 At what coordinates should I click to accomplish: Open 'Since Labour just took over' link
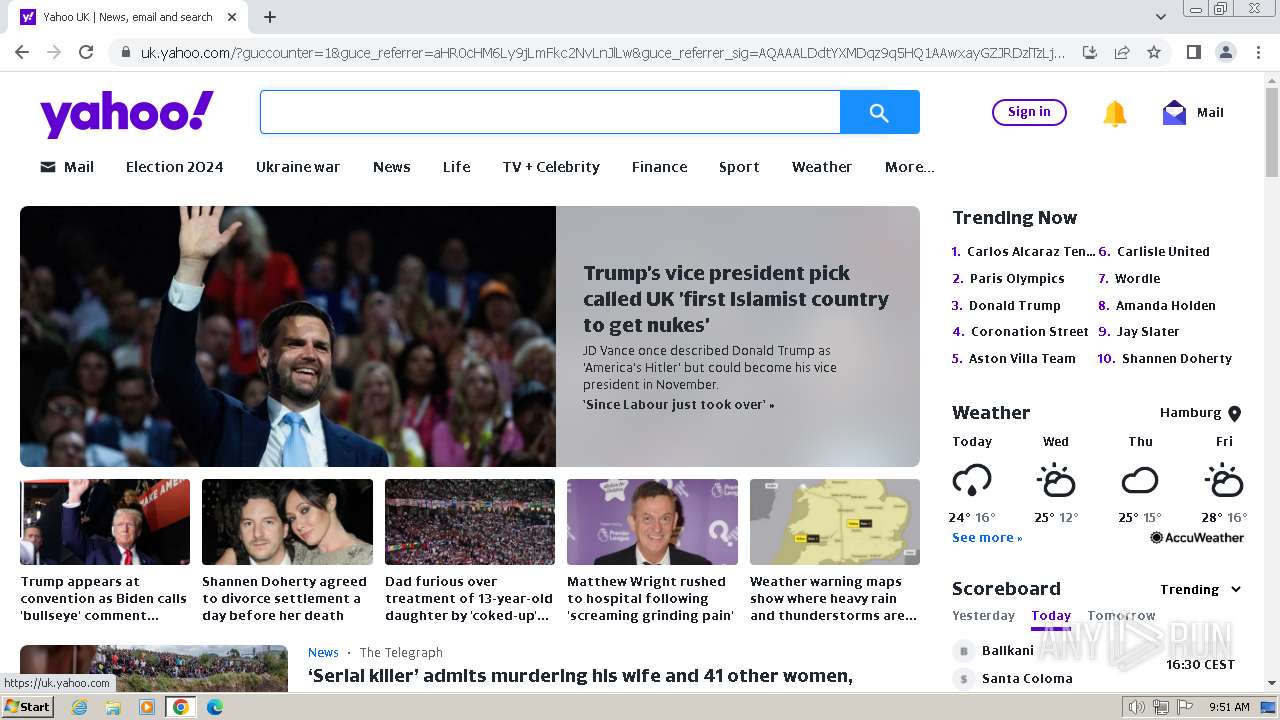pyautogui.click(x=678, y=405)
